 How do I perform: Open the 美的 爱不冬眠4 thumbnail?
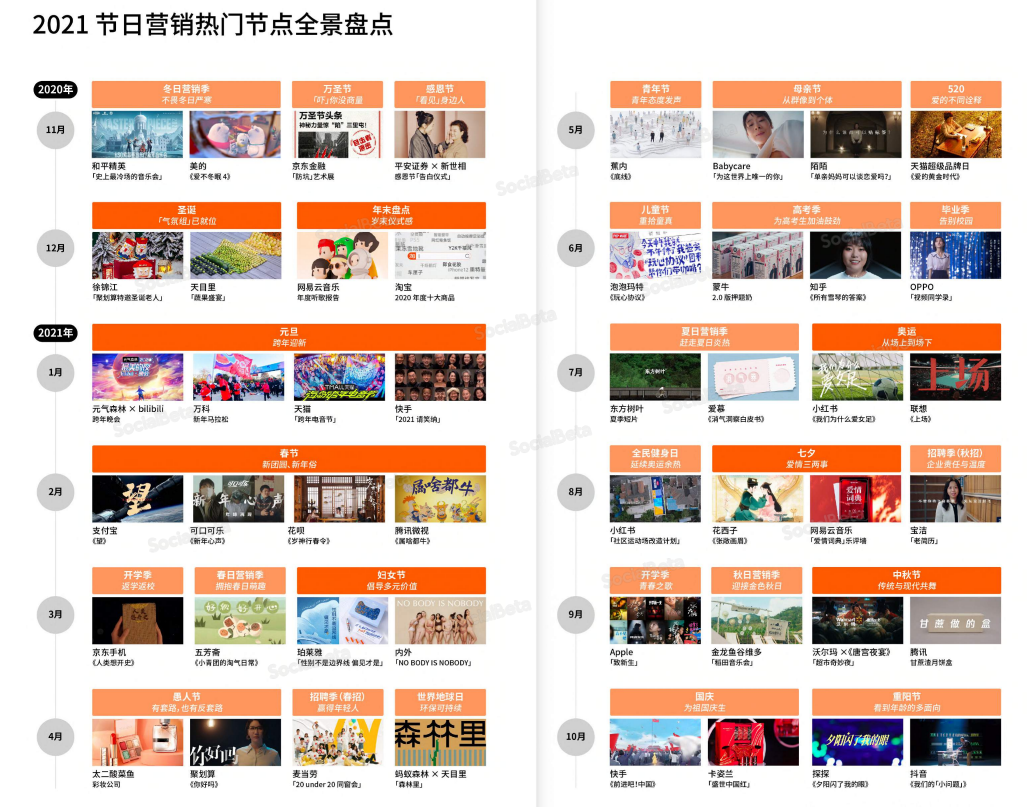(x=235, y=134)
